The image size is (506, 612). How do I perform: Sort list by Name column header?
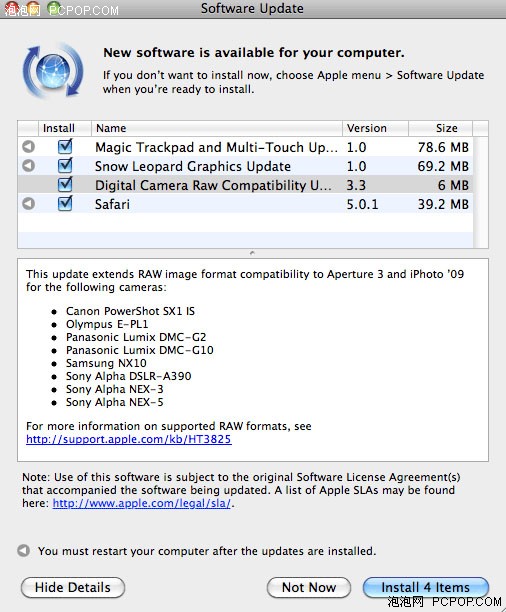point(217,128)
